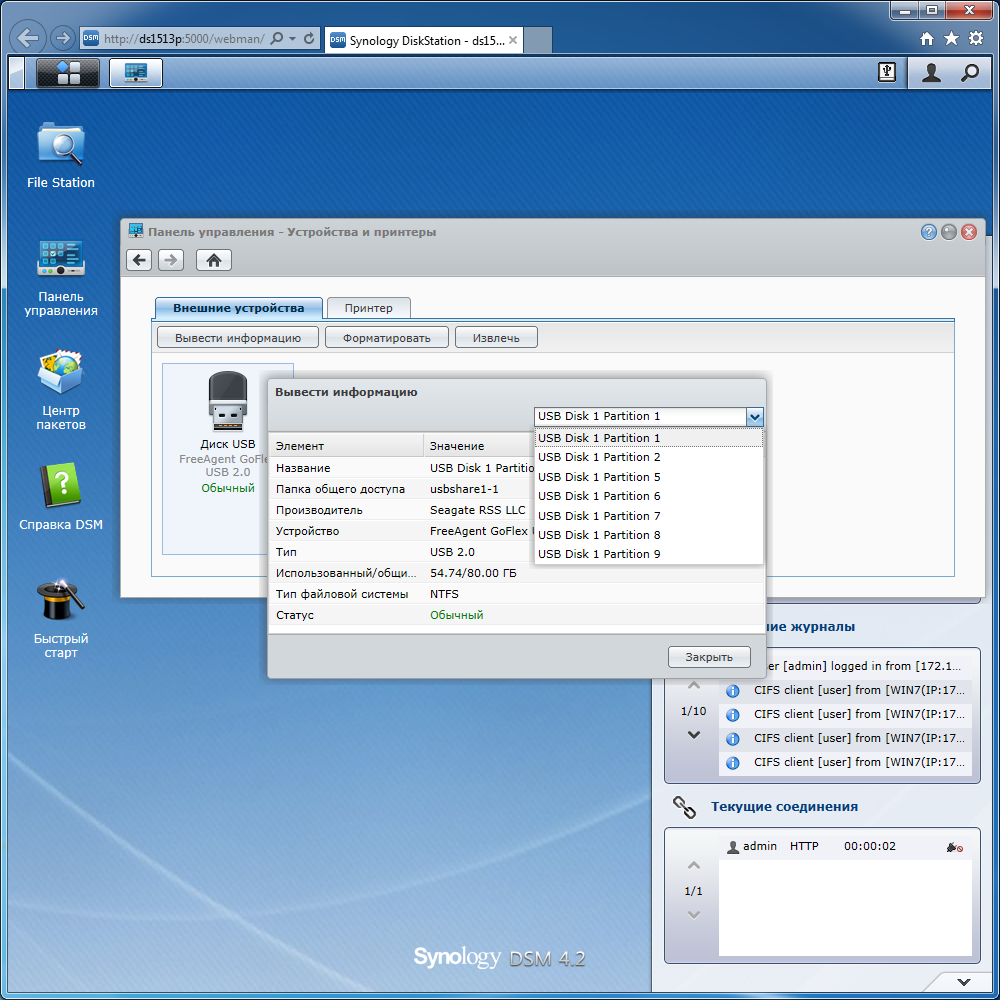Screen dimensions: 1000x1000
Task: Open browser home page icon
Action: 927,39
